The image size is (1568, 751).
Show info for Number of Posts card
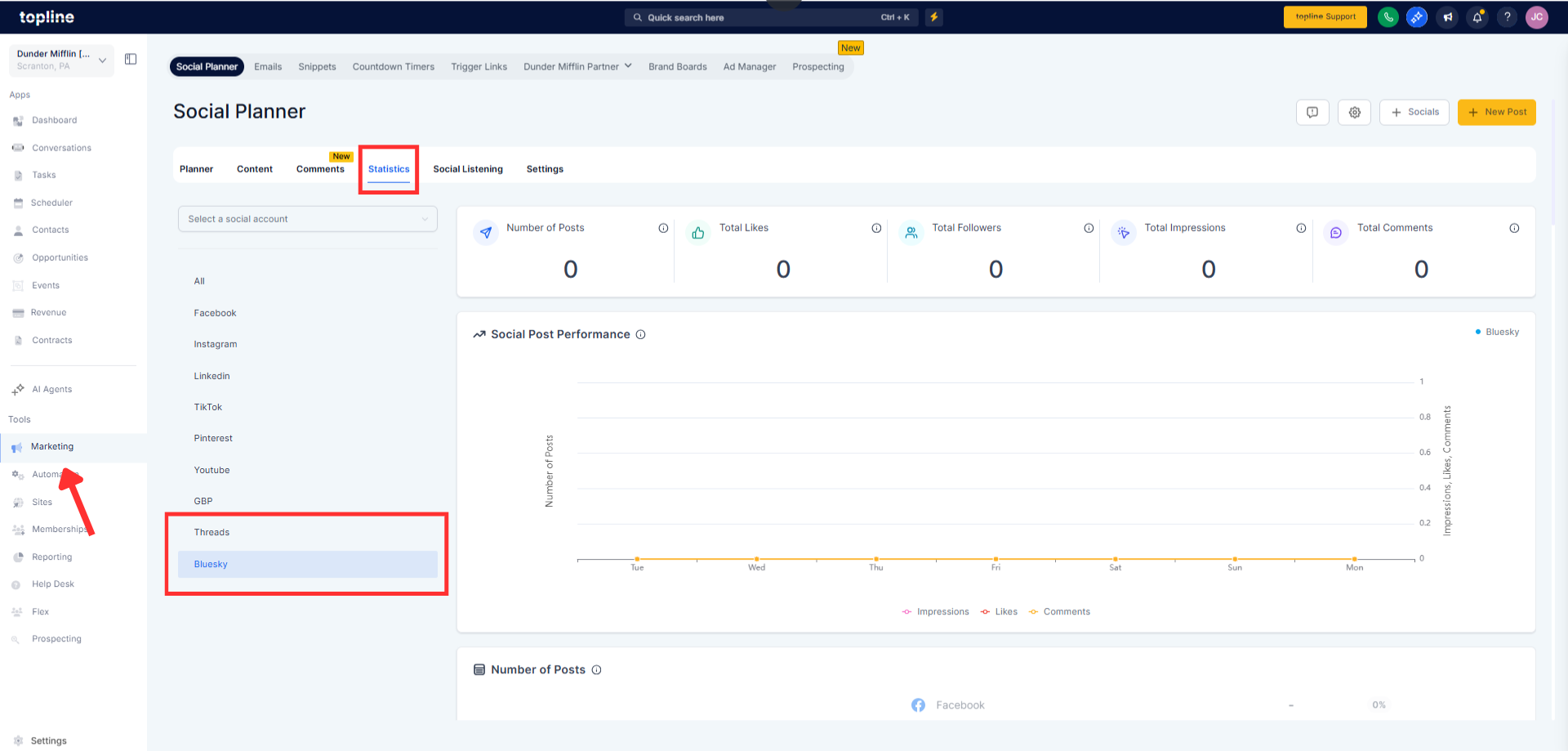pyautogui.click(x=663, y=228)
